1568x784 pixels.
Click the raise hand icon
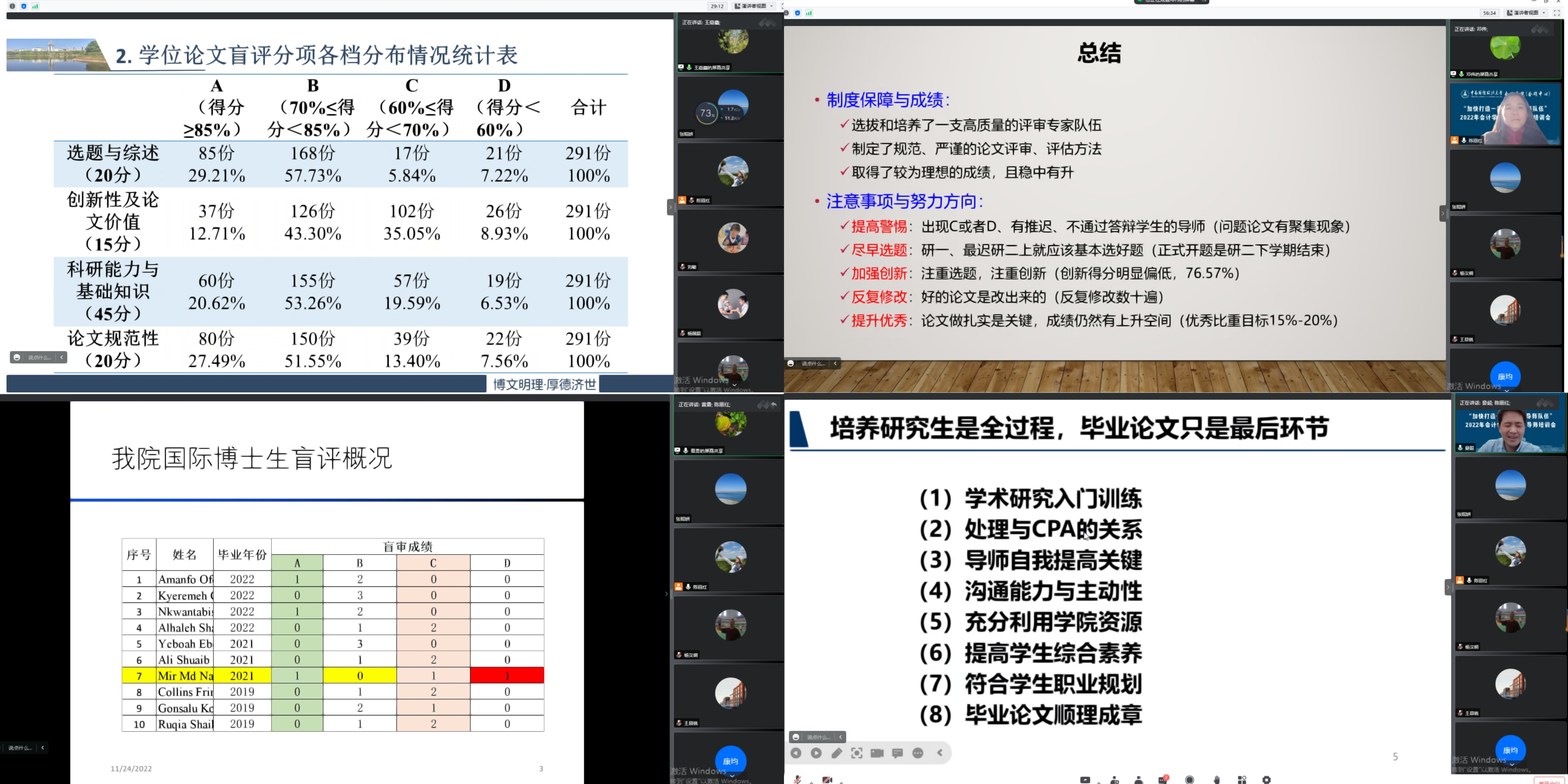pos(1216,780)
